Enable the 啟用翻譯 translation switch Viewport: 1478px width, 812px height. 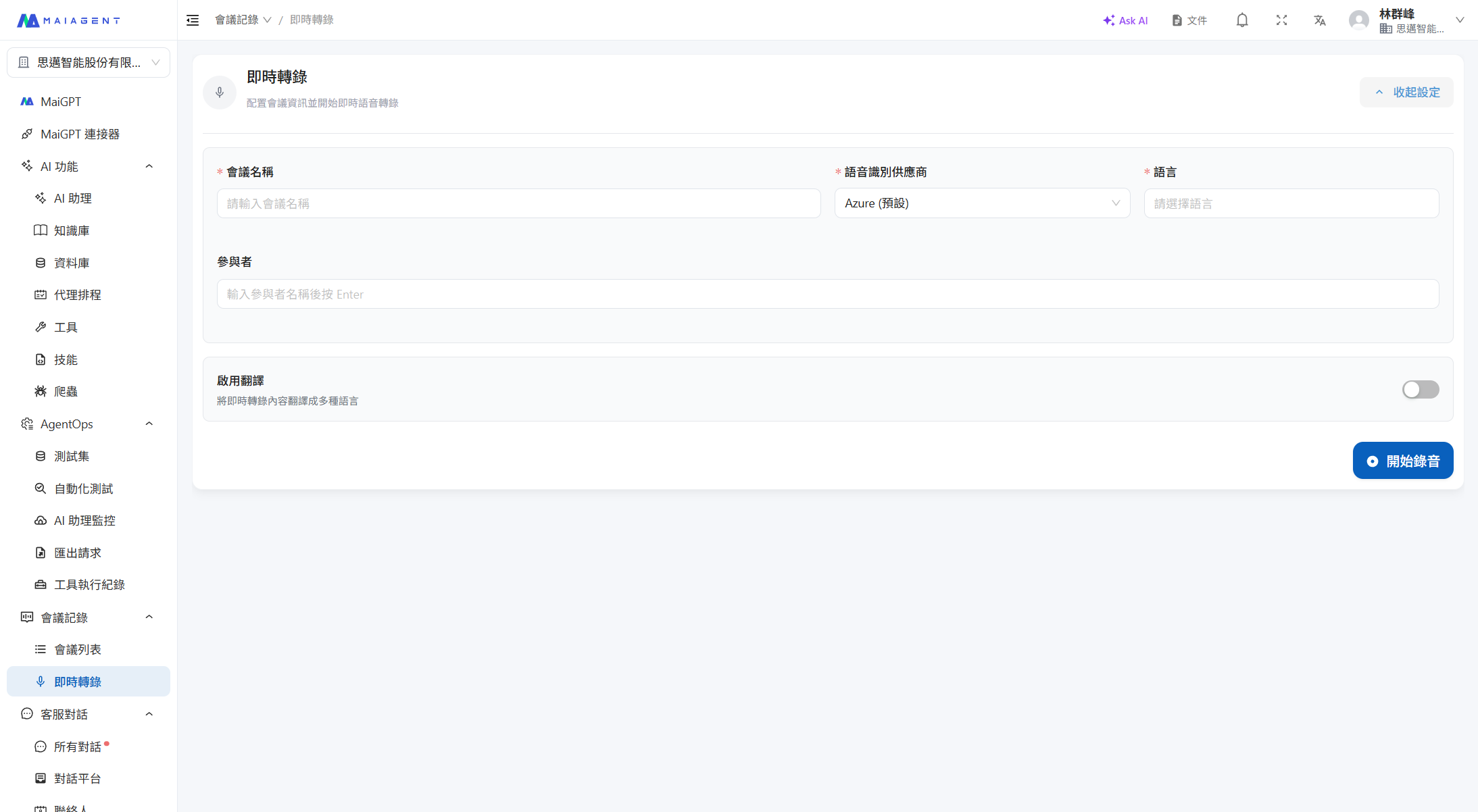(1420, 390)
